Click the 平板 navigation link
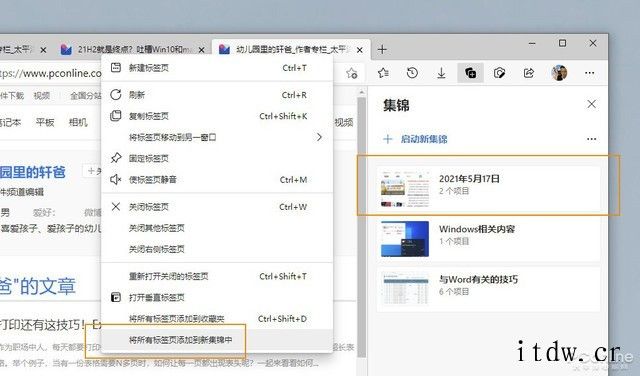Image resolution: width=640 pixels, height=376 pixels. [45, 122]
